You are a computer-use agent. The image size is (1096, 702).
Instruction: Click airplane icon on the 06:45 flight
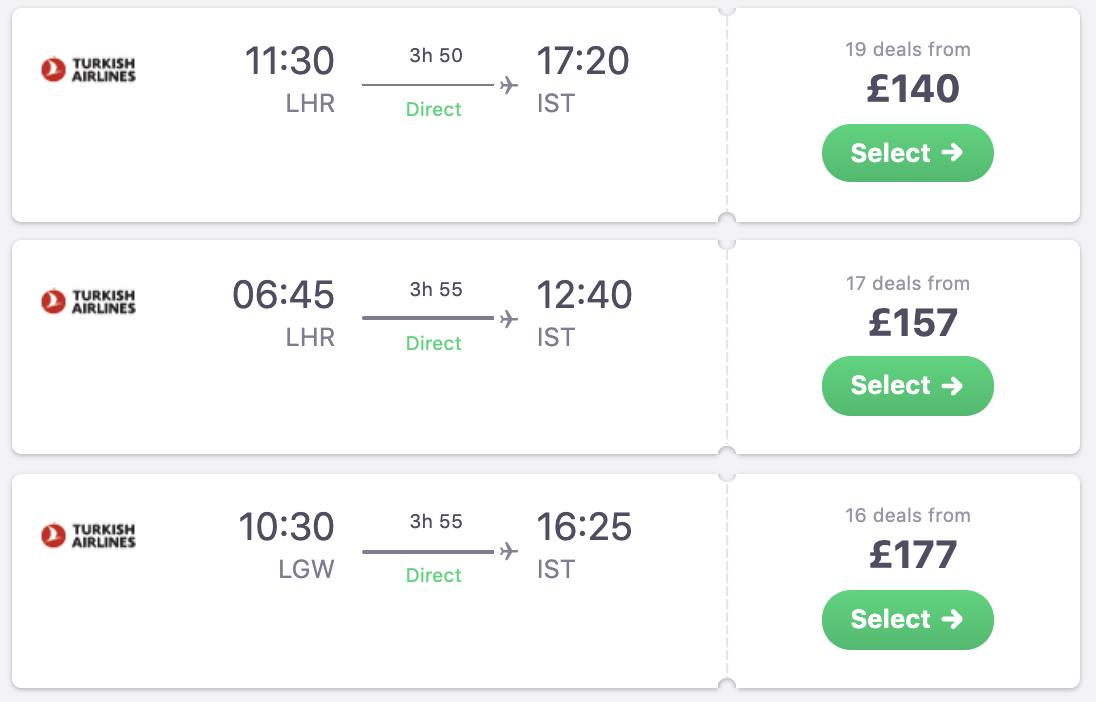509,318
